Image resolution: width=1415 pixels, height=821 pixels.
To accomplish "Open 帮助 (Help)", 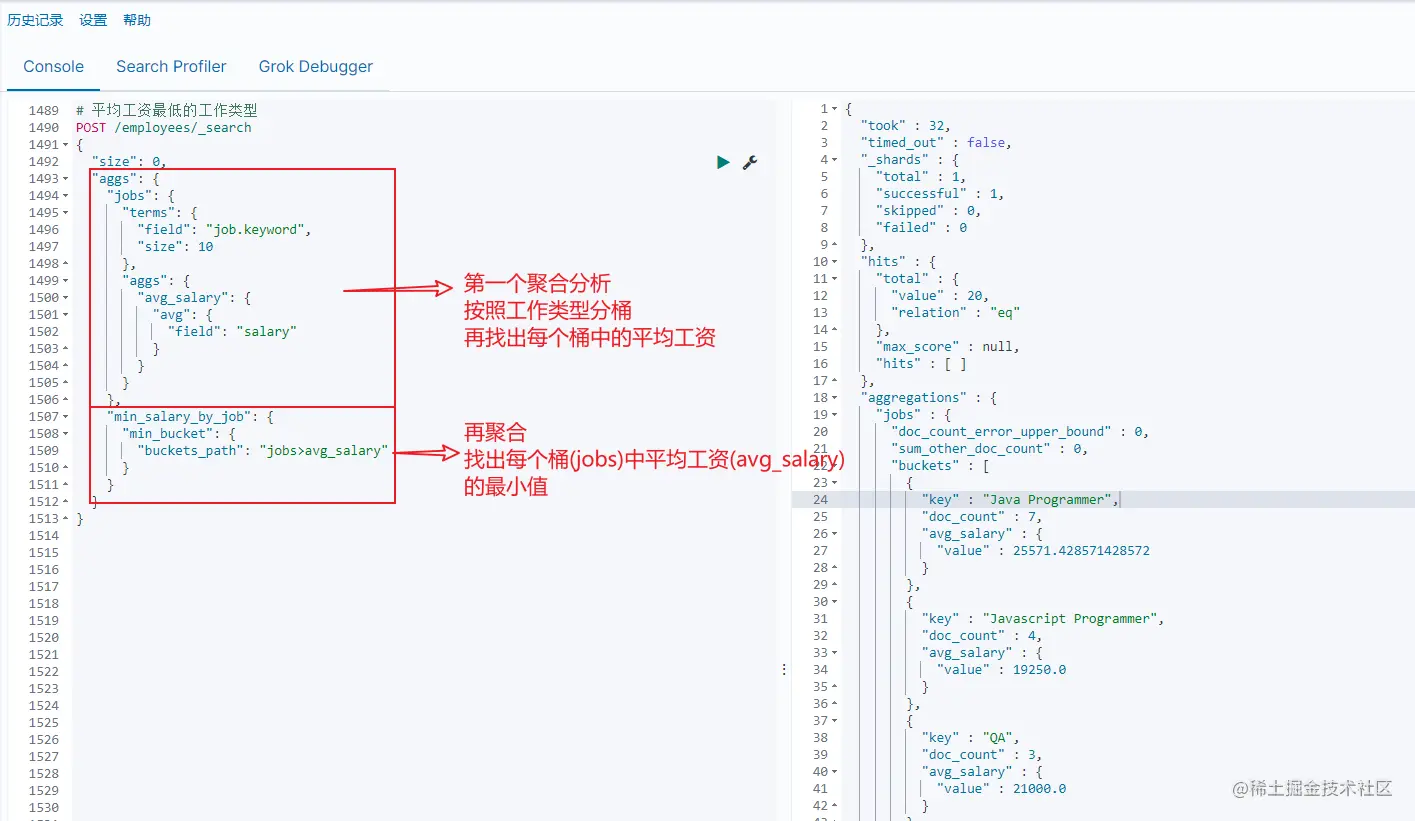I will pos(137,20).
